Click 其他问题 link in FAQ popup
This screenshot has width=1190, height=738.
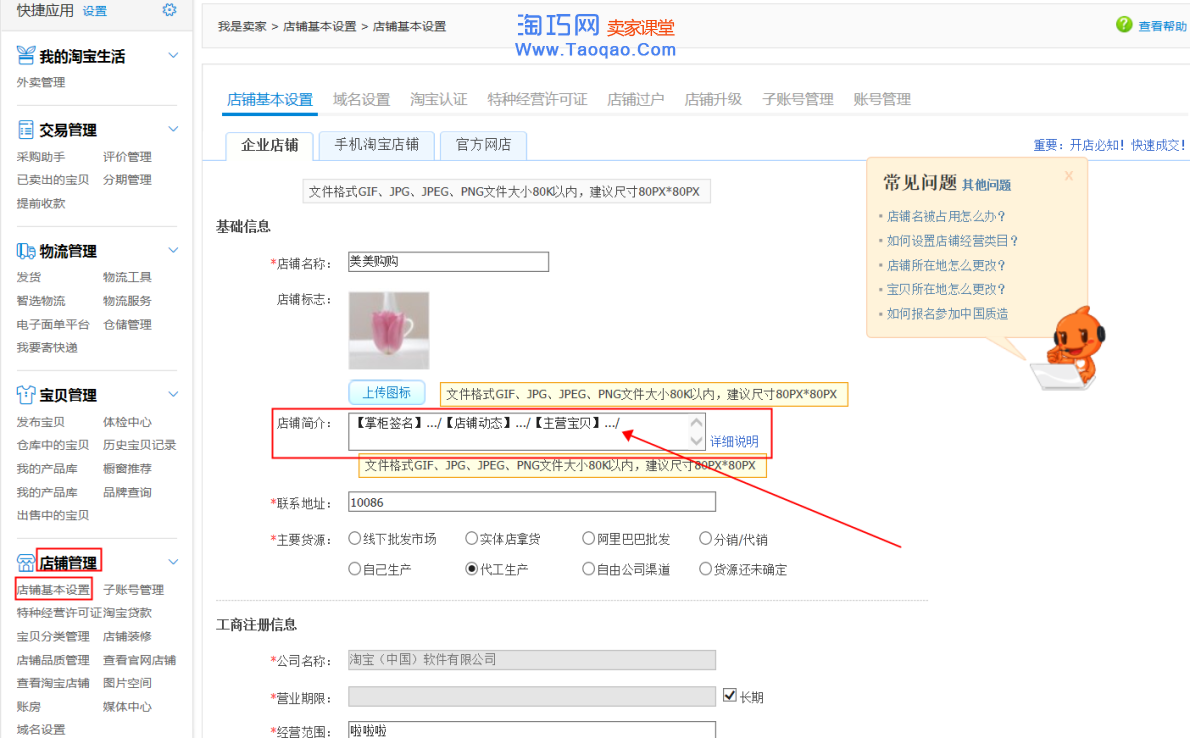coord(987,184)
